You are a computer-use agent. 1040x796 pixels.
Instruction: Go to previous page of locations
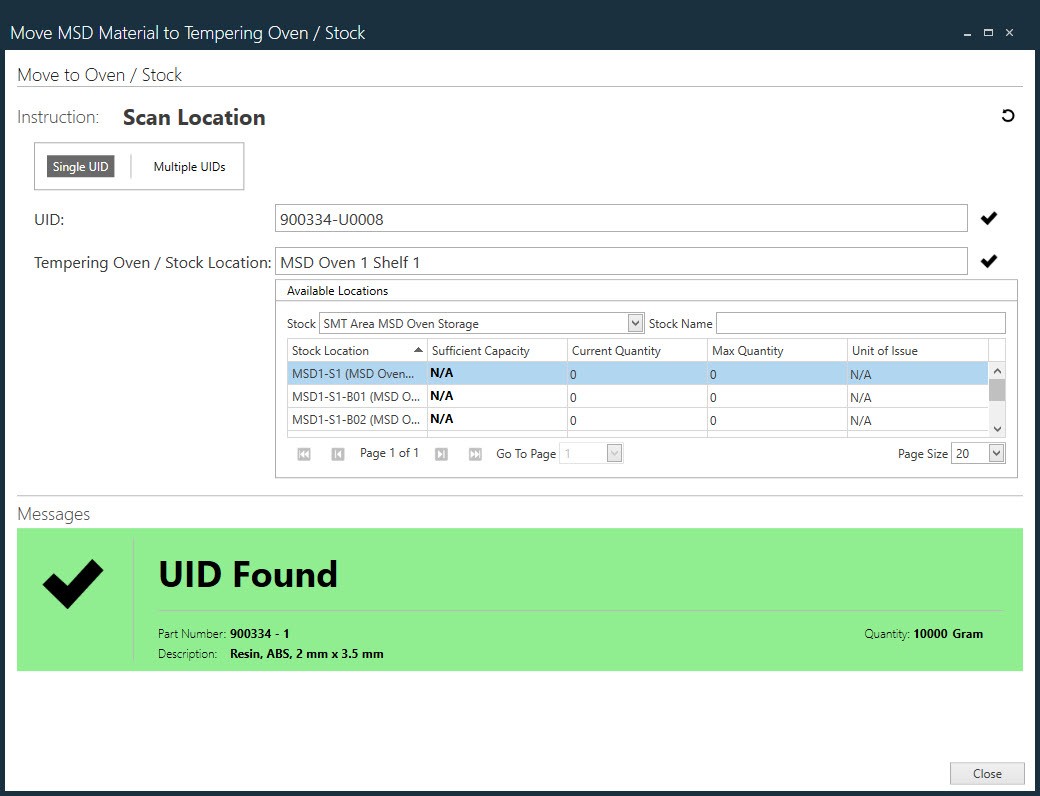(x=338, y=454)
